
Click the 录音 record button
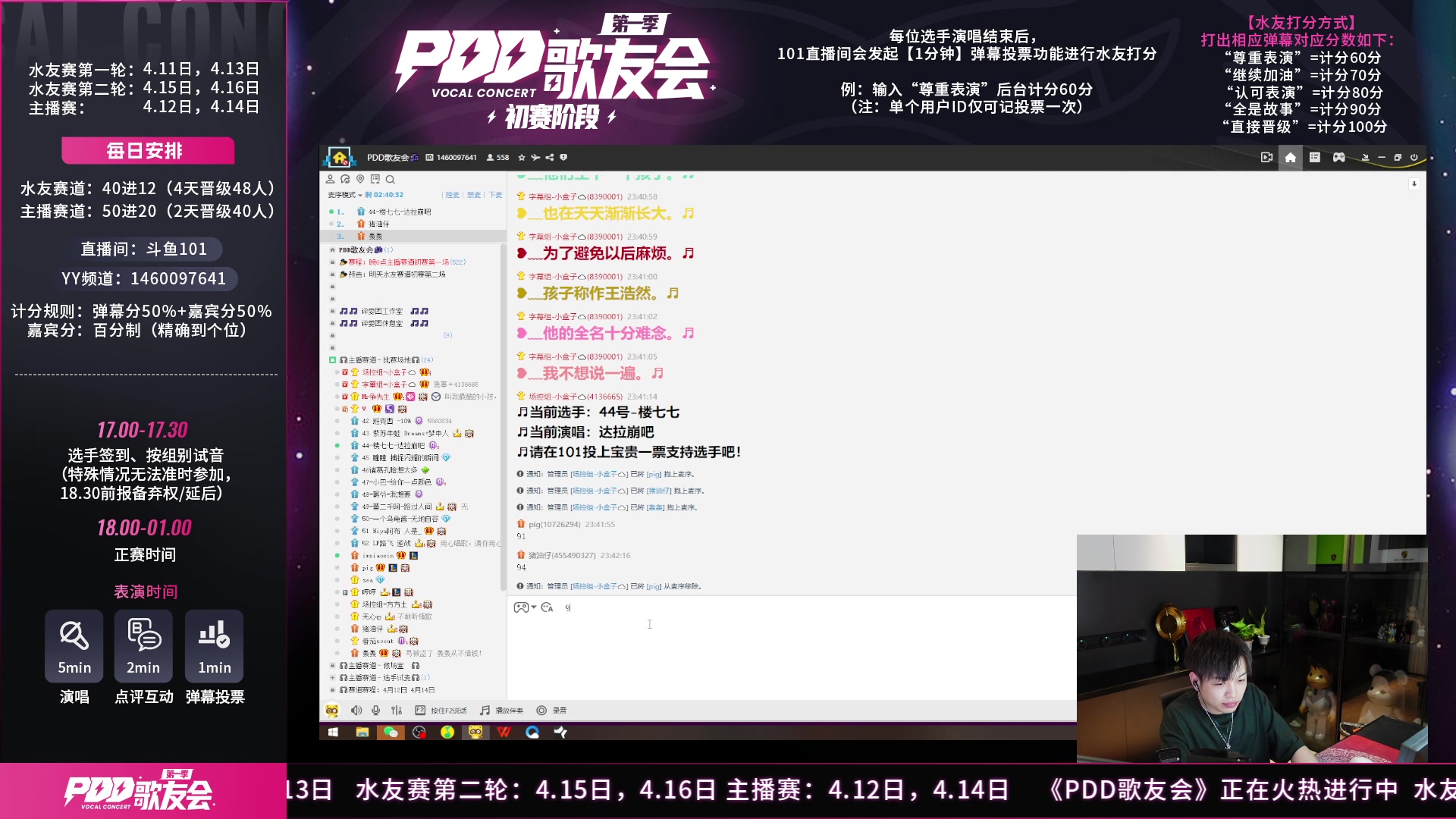click(x=551, y=711)
